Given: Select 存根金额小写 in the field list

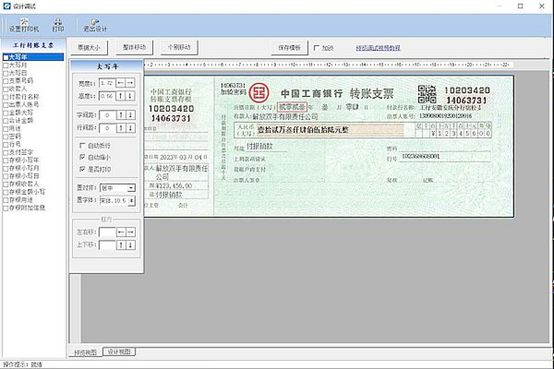Looking at the screenshot, I should 27,192.
